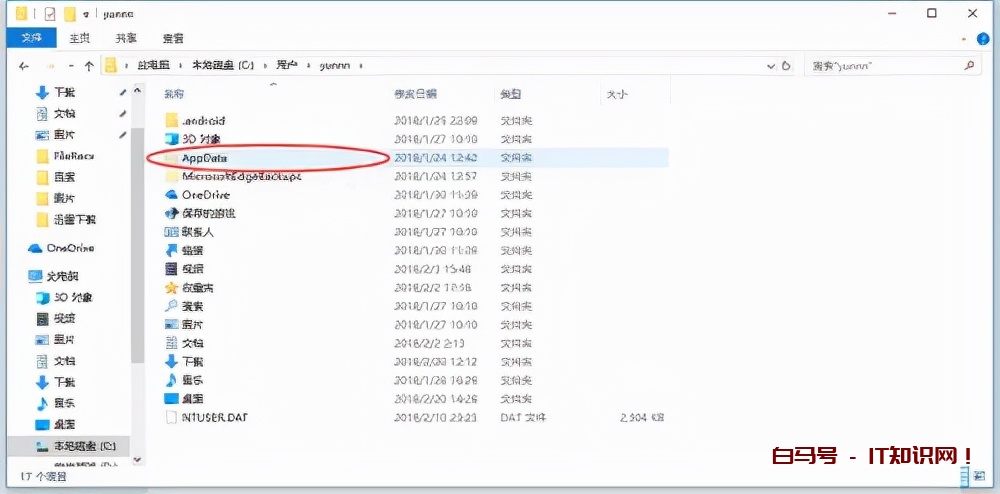The width and height of the screenshot is (1000, 494).
Task: Select the OneDrive cloud icon in file list
Action: (171, 194)
